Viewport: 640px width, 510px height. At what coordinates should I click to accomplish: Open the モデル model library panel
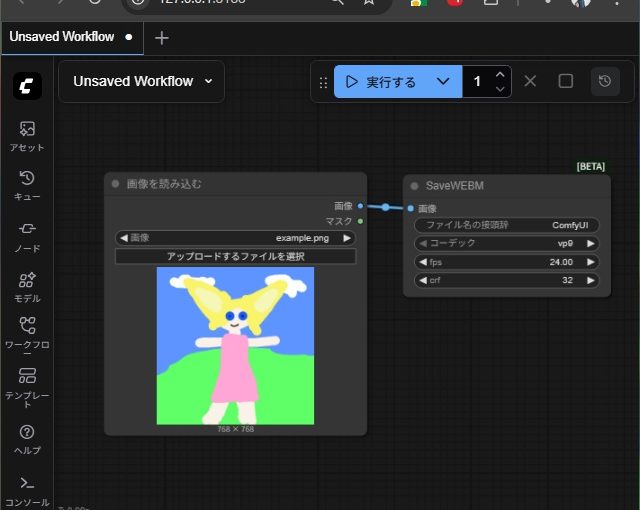pyautogui.click(x=27, y=288)
